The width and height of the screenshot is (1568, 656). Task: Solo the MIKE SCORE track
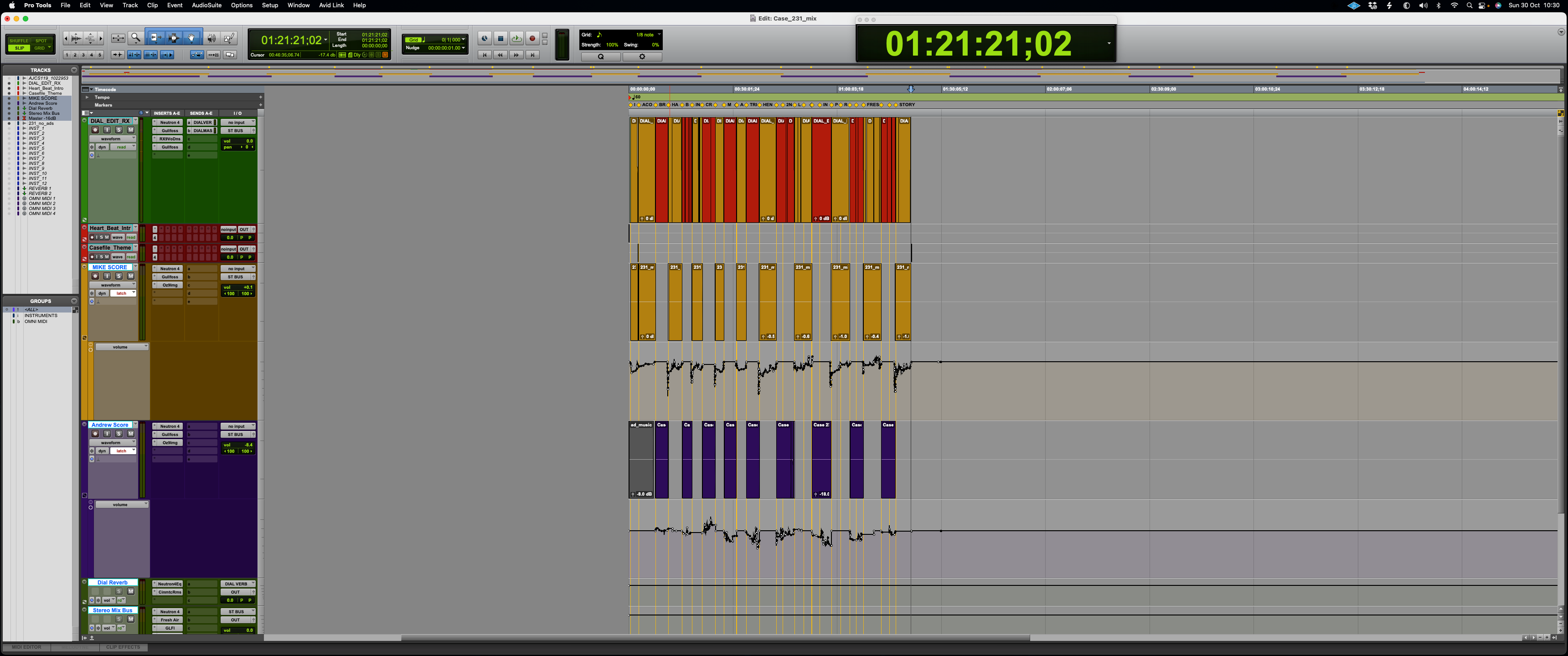[x=119, y=276]
